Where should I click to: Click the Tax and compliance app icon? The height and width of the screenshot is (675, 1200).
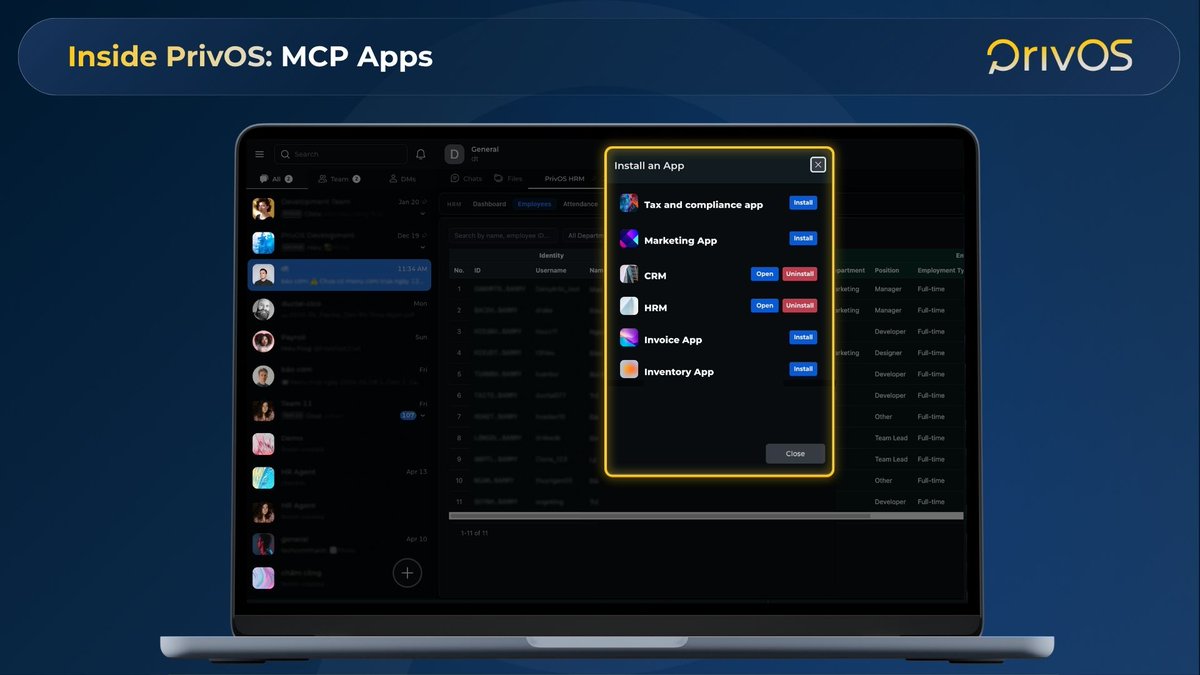point(629,203)
